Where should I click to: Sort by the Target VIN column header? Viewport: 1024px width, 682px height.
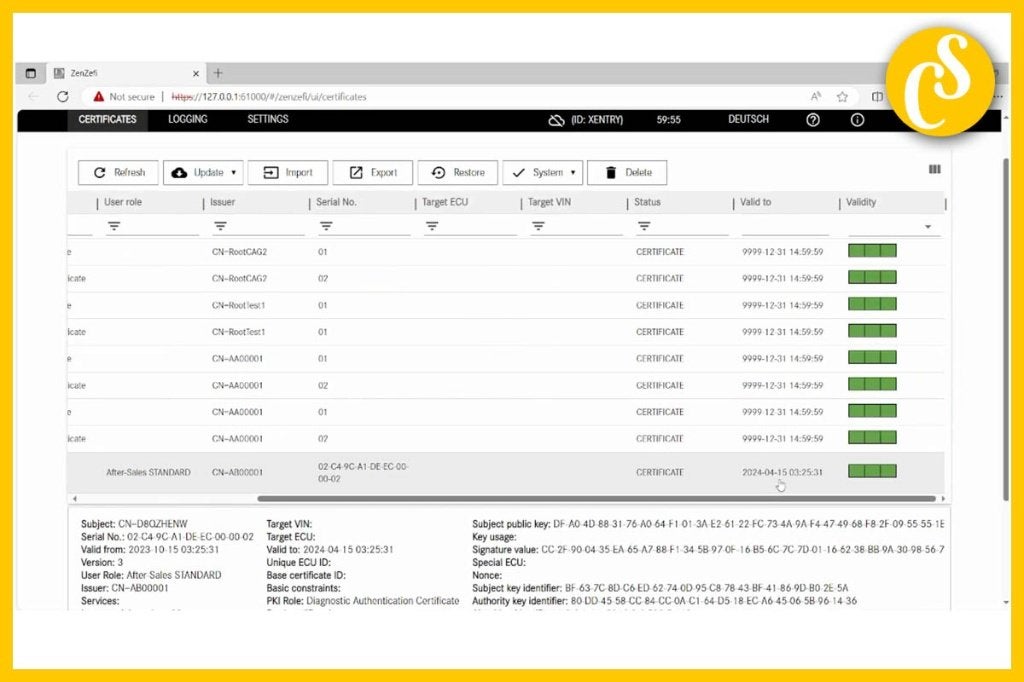(549, 203)
